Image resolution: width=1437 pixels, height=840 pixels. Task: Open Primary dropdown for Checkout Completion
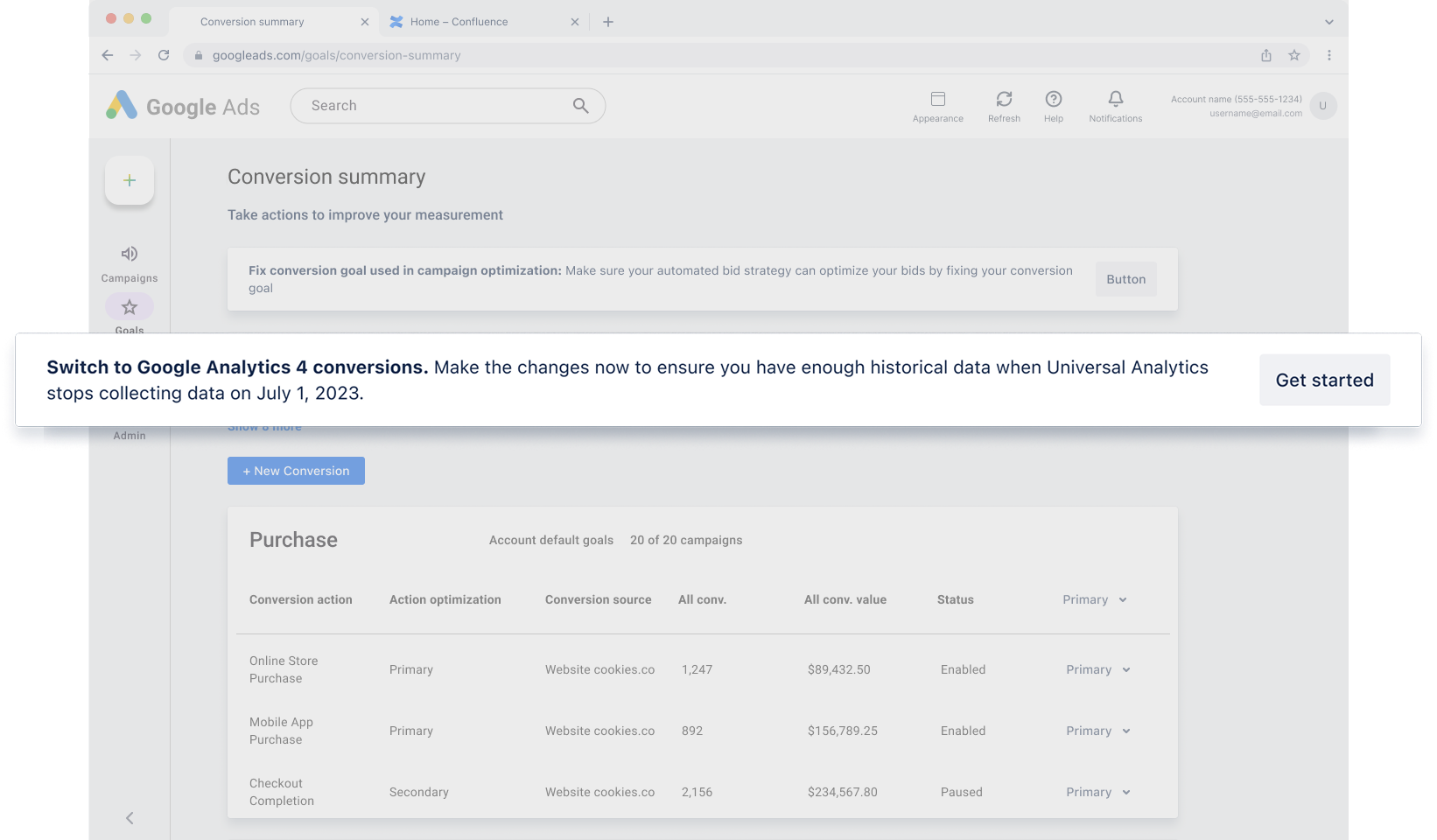coord(1098,792)
